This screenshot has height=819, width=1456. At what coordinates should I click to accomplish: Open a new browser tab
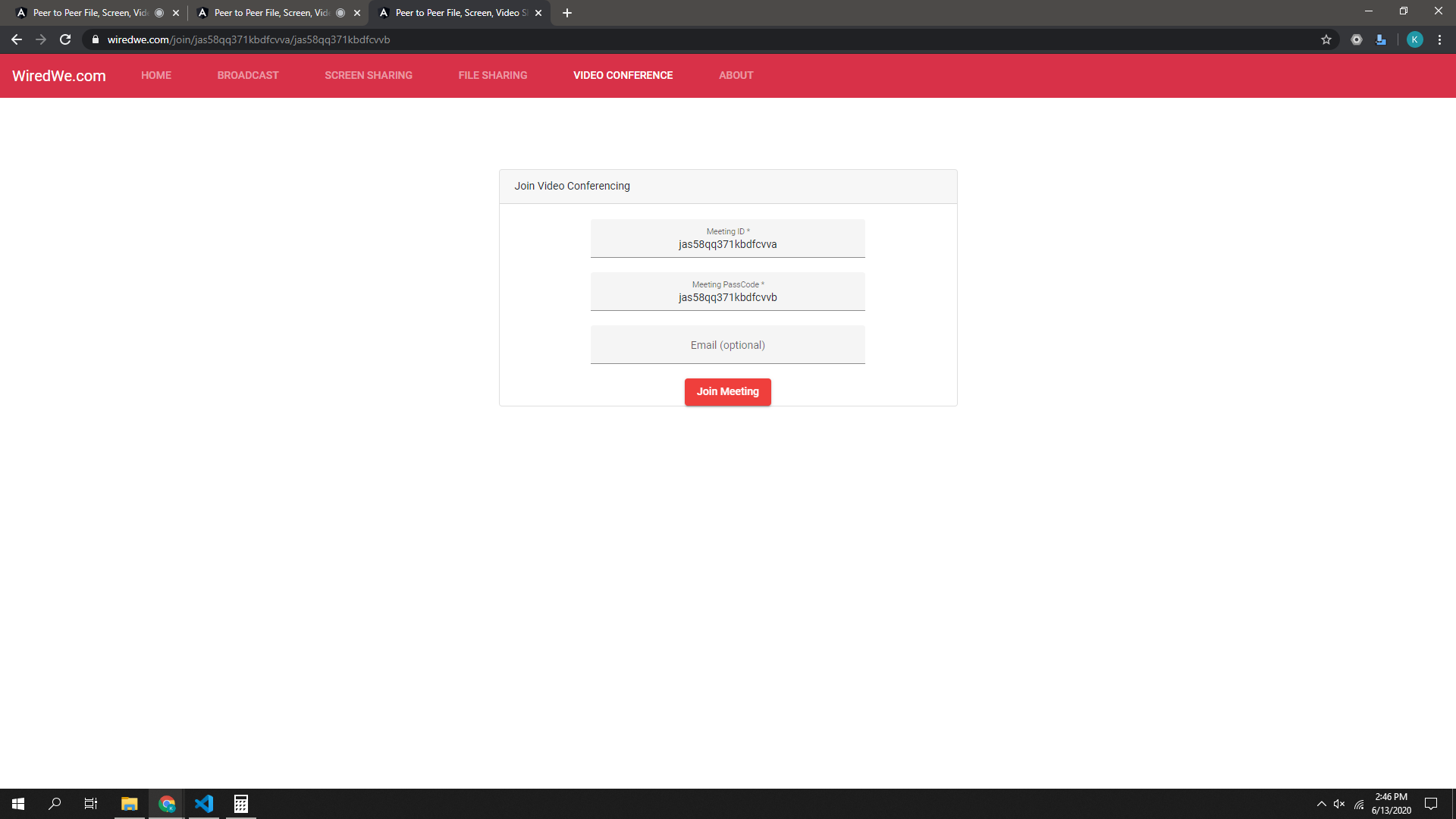pos(566,13)
